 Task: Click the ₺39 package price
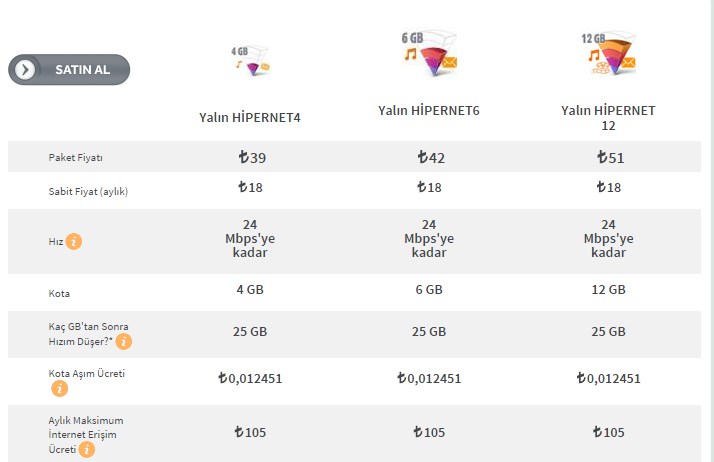pyautogui.click(x=251, y=158)
